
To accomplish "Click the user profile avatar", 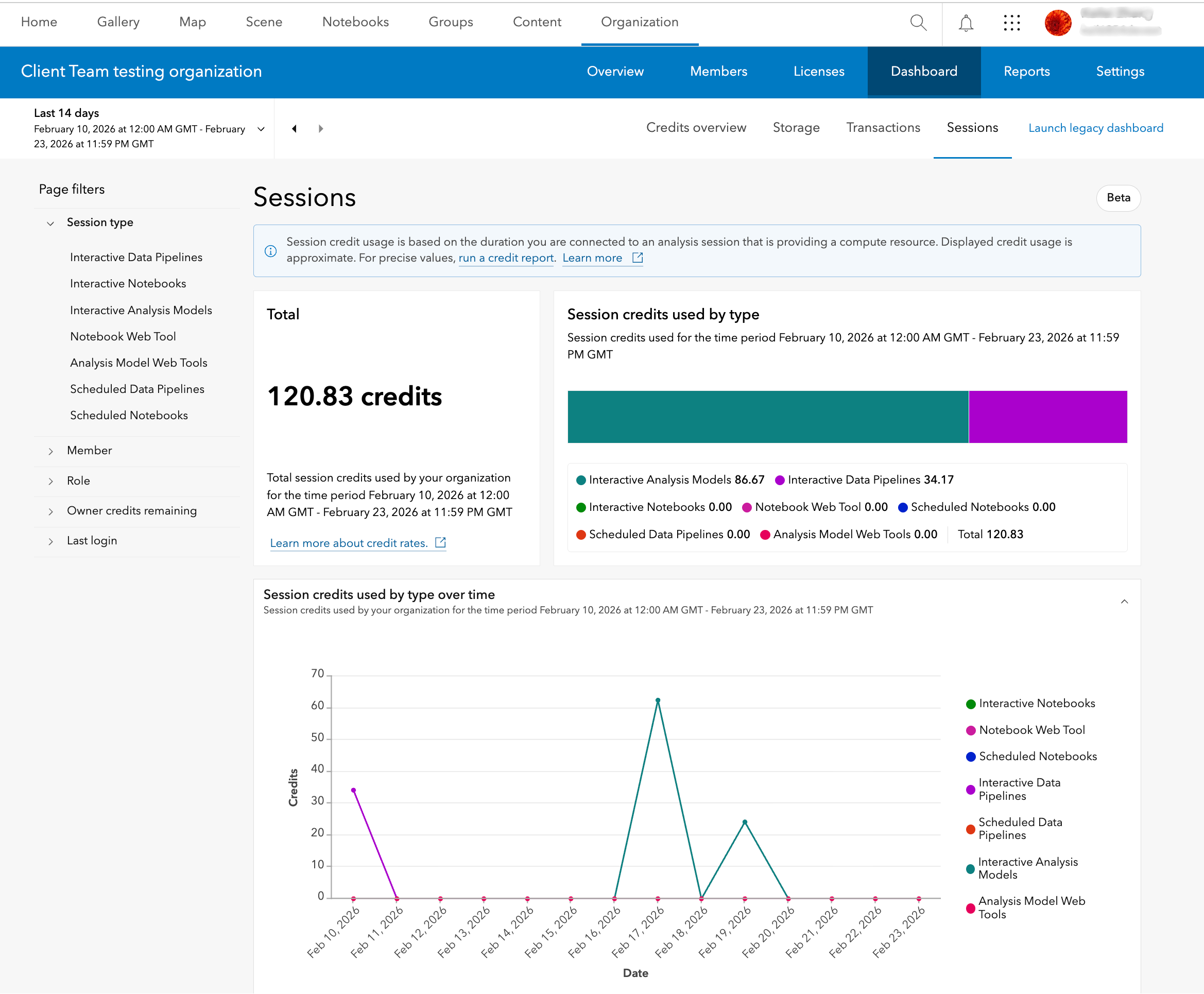I will point(1057,23).
